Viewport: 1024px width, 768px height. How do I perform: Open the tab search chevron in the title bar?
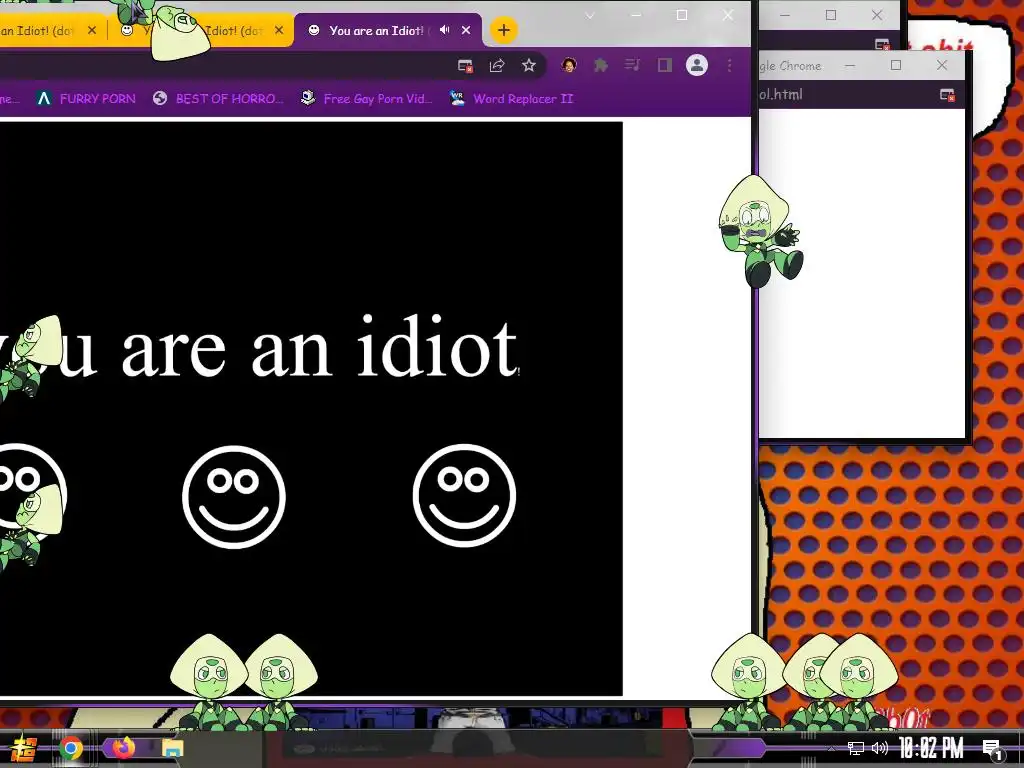click(590, 16)
